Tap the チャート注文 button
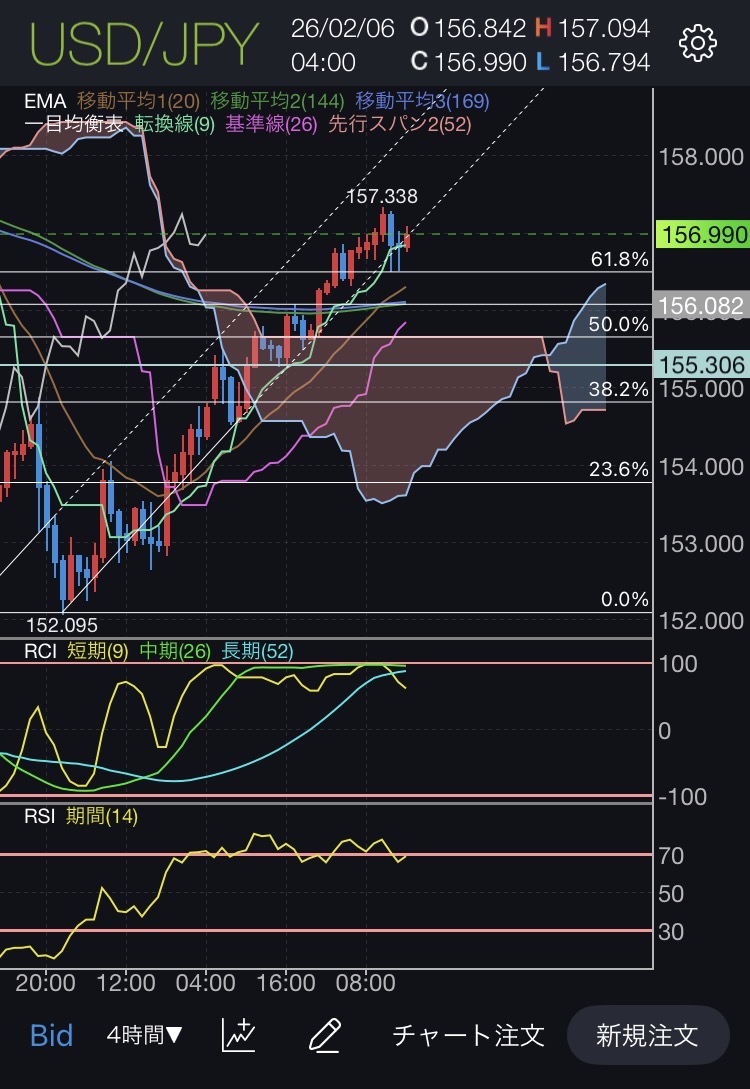 468,1034
